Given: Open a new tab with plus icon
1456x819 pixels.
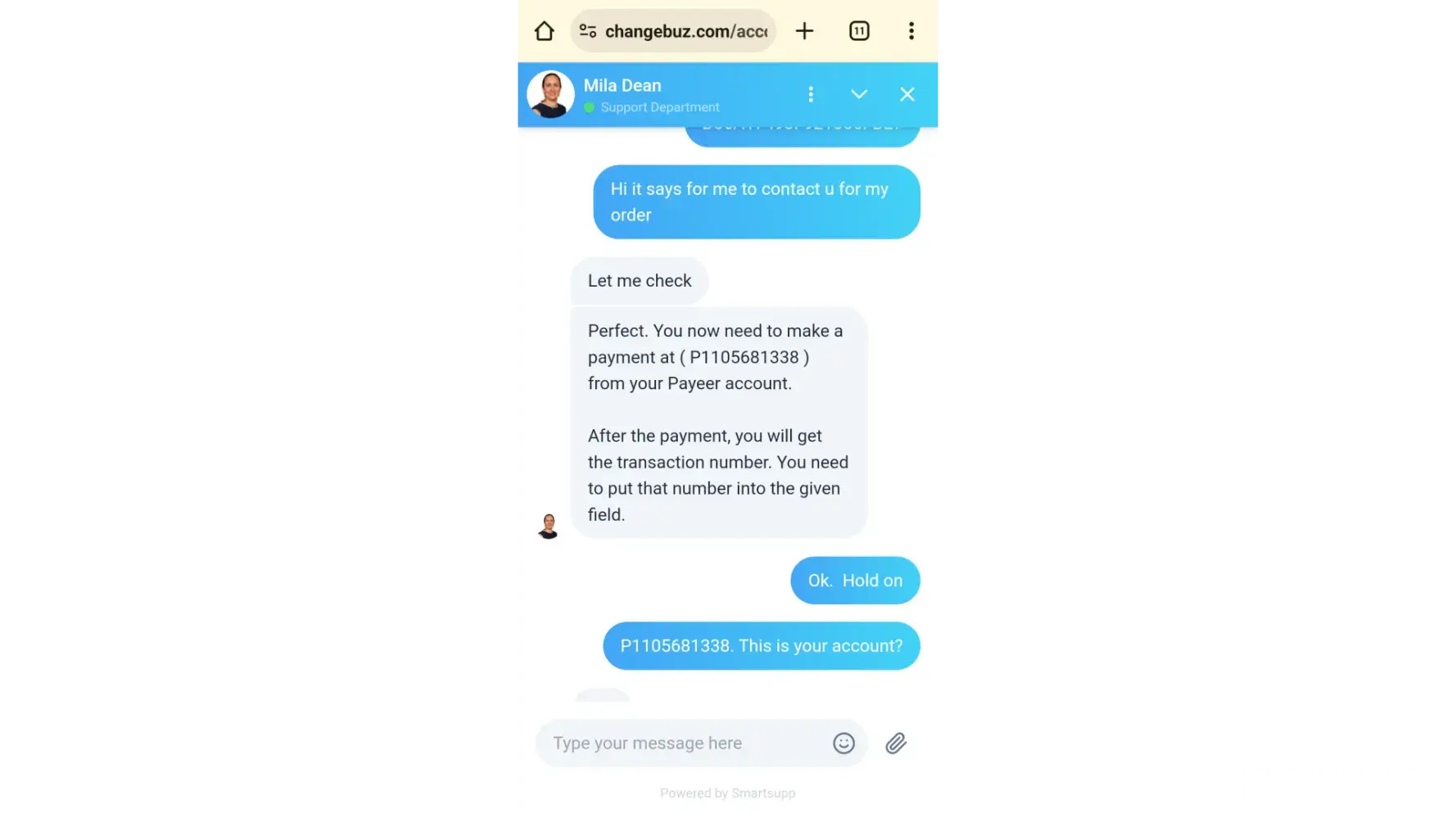Looking at the screenshot, I should click(x=804, y=31).
